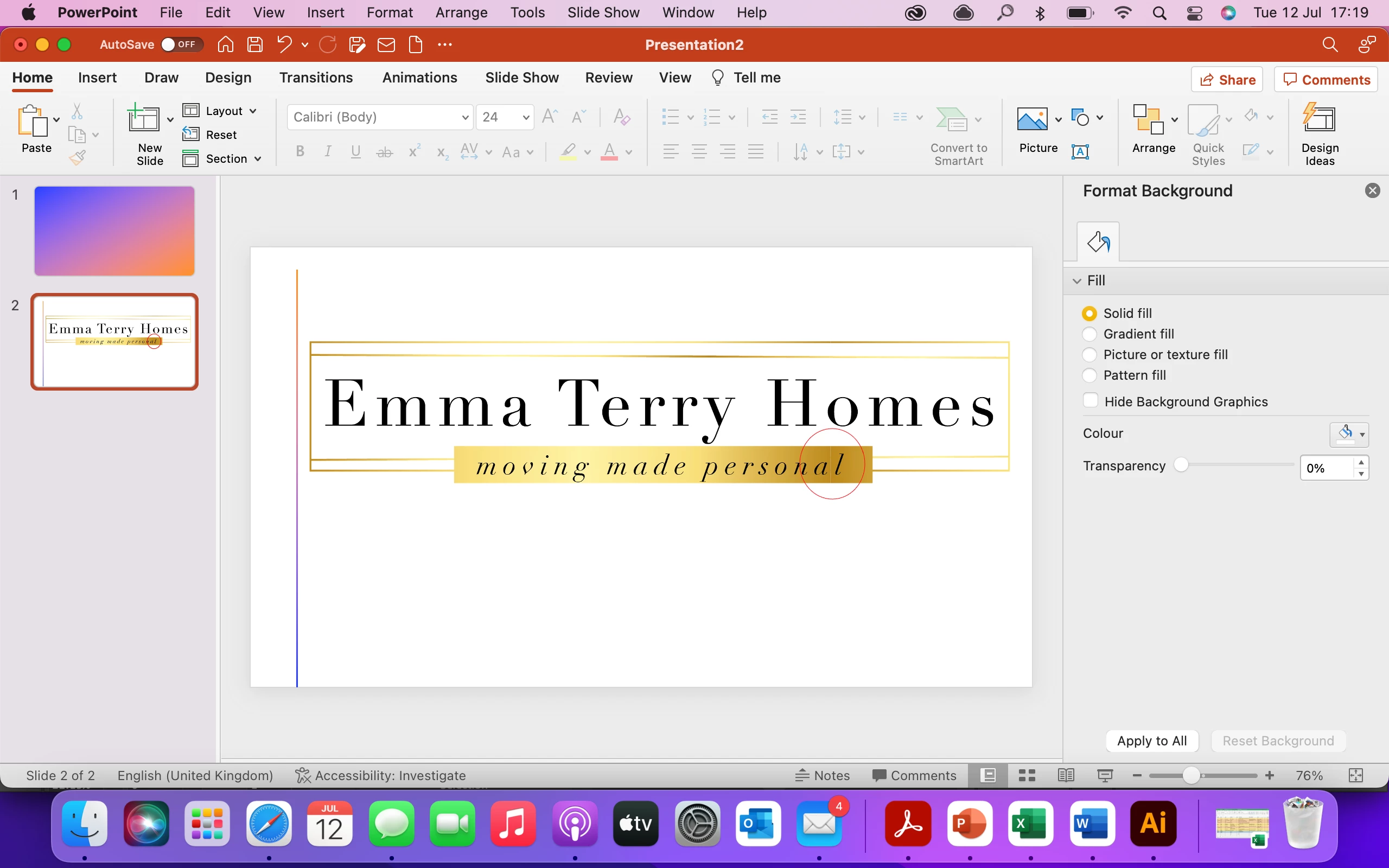Toggle the AutoSave switch
The width and height of the screenshot is (1389, 868).
tap(181, 44)
